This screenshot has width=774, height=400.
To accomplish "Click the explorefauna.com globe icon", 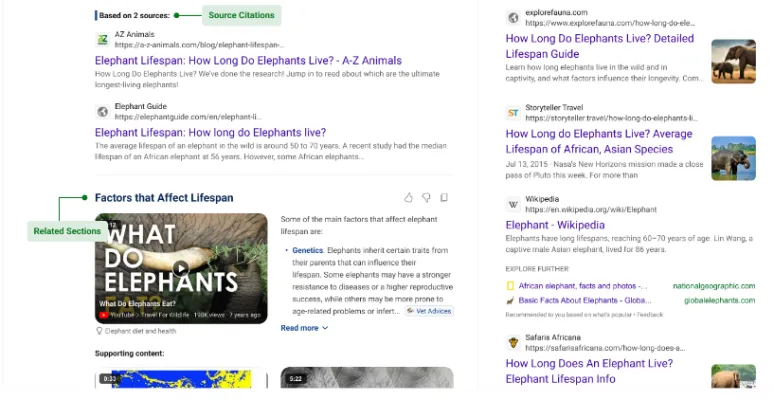I will [513, 17].
